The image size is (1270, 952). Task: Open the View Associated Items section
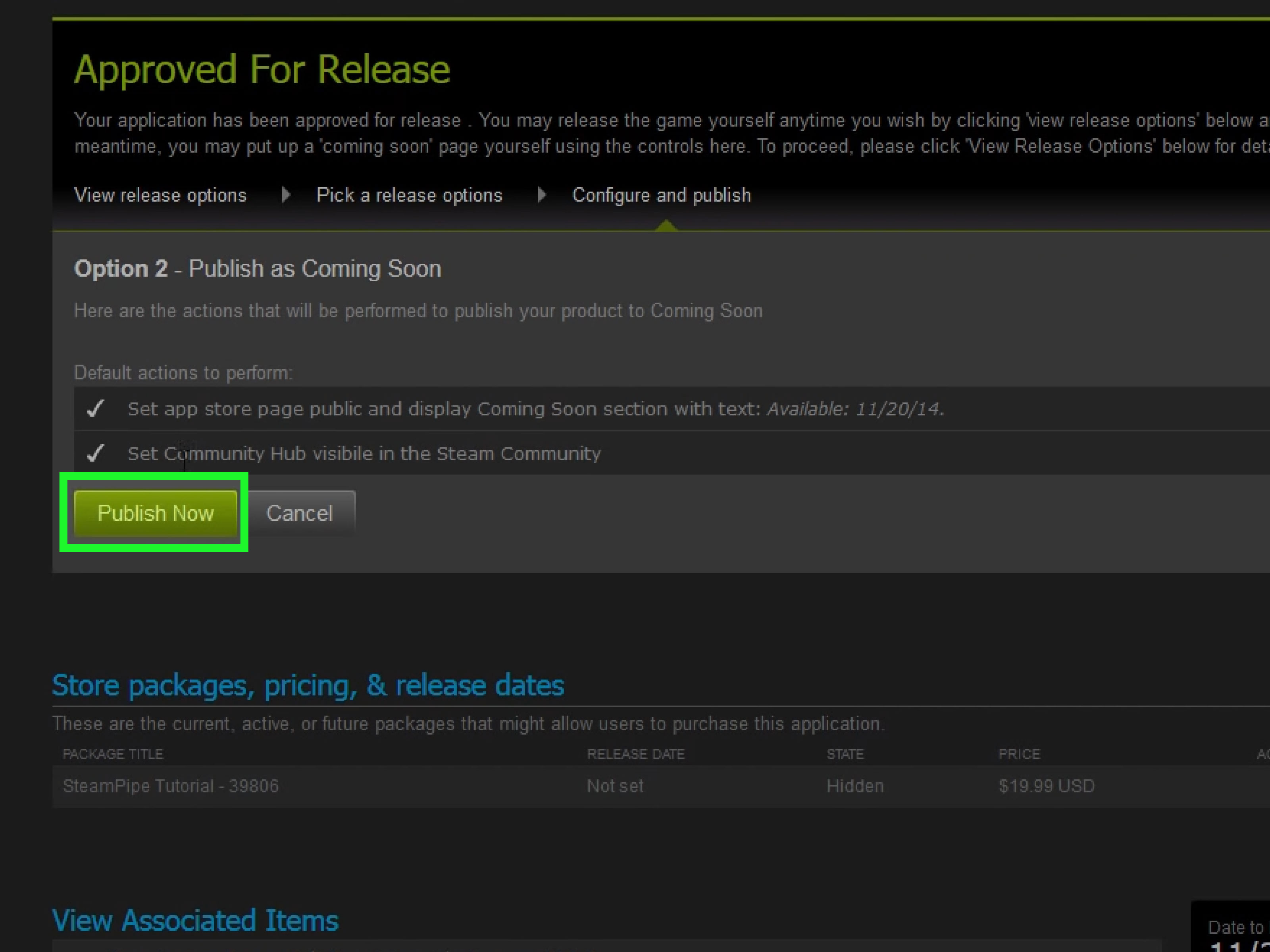[195, 920]
